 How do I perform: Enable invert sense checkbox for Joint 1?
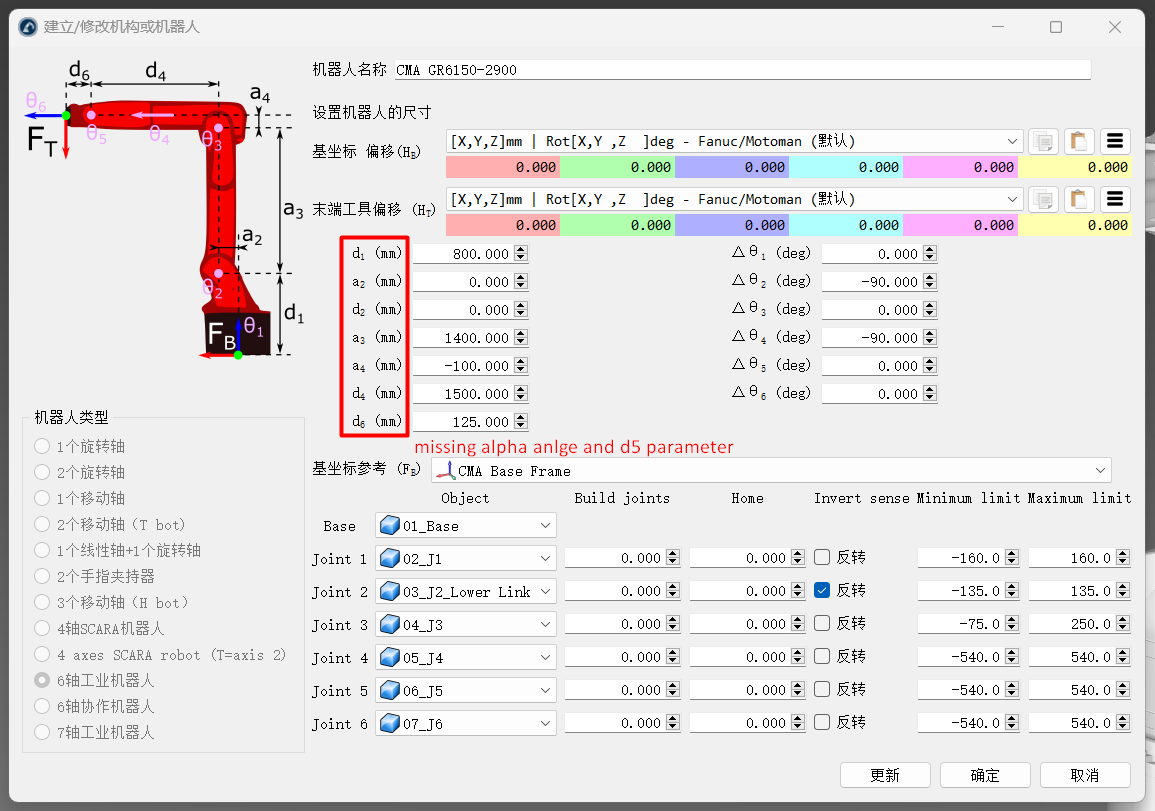pos(822,558)
